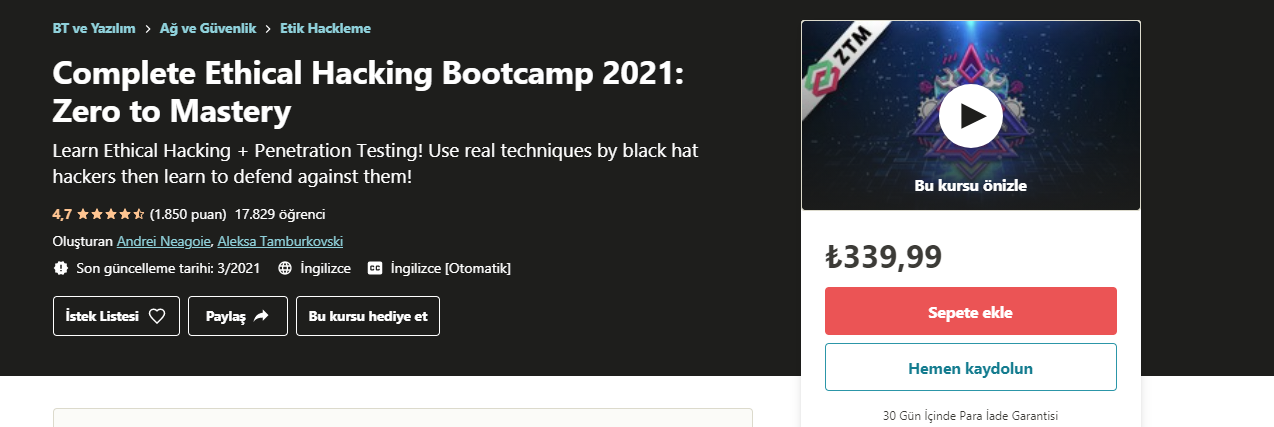Click the first breadcrumb chevron separator
Viewport: 1274px width, 427px height.
pos(147,29)
